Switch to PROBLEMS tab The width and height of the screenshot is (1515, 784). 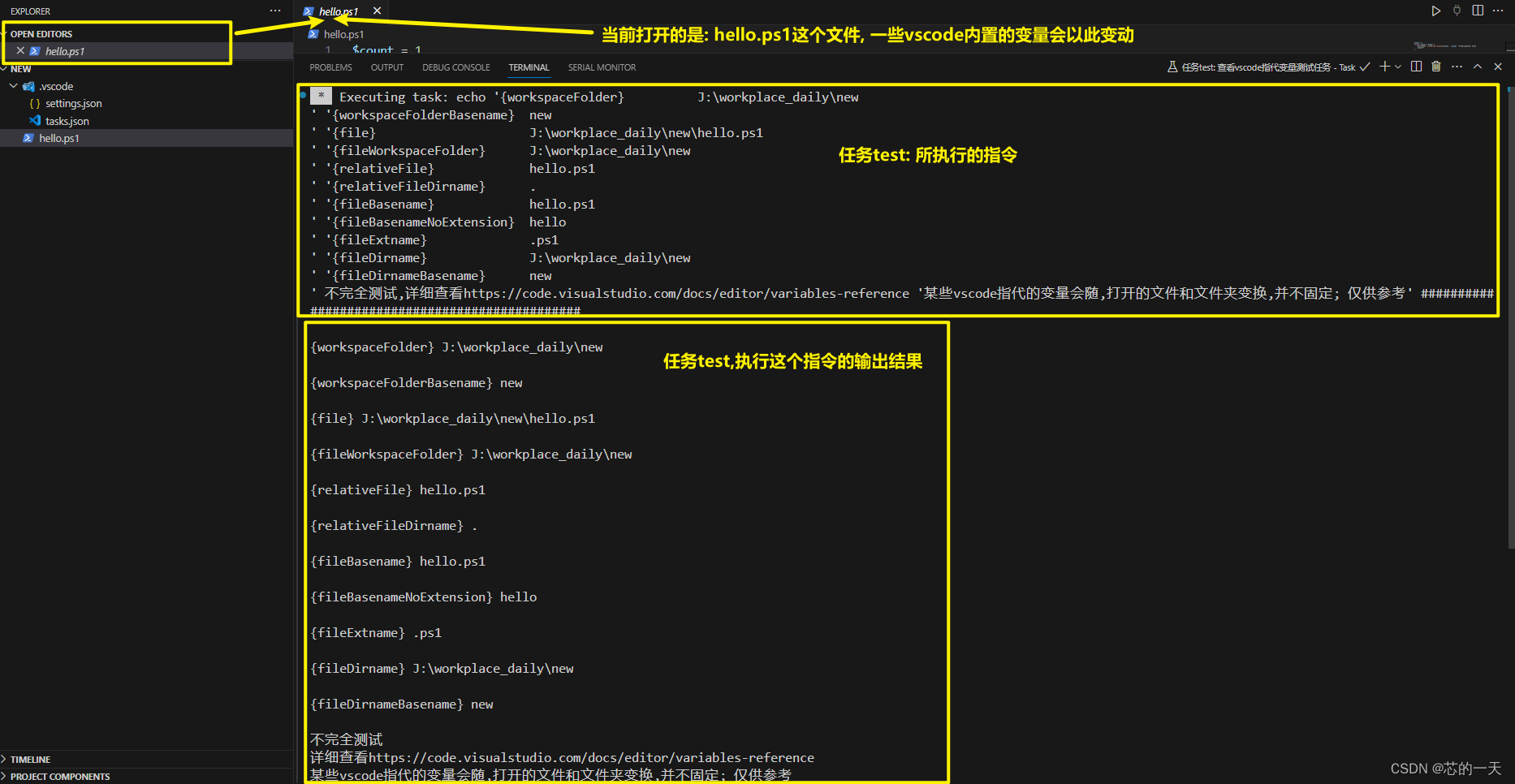(330, 67)
